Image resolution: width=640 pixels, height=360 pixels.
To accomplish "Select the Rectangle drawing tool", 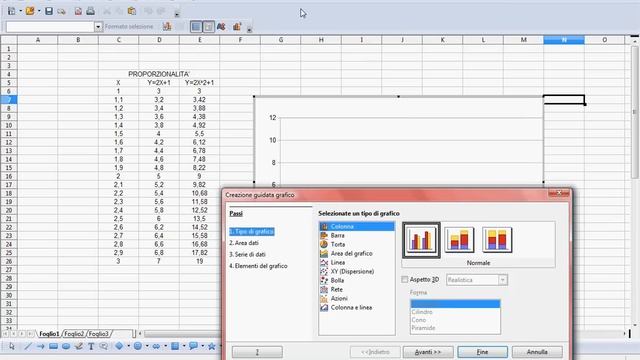I will (53, 347).
